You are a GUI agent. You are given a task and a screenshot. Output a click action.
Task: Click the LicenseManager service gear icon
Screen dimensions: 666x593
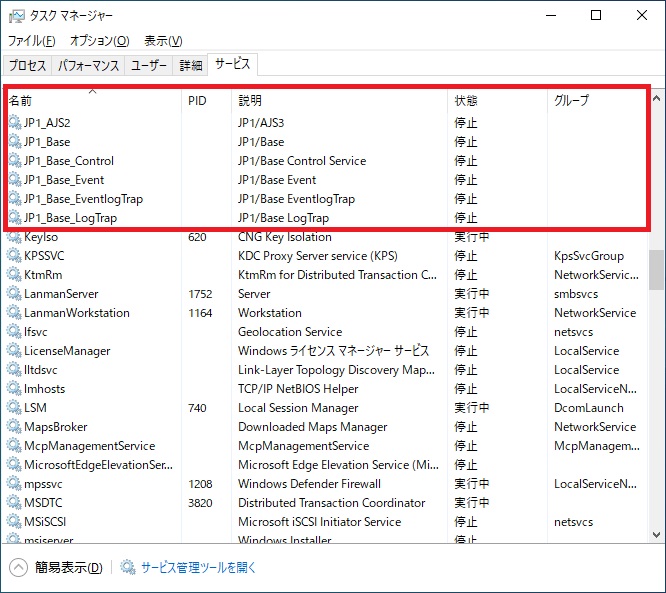coord(14,351)
